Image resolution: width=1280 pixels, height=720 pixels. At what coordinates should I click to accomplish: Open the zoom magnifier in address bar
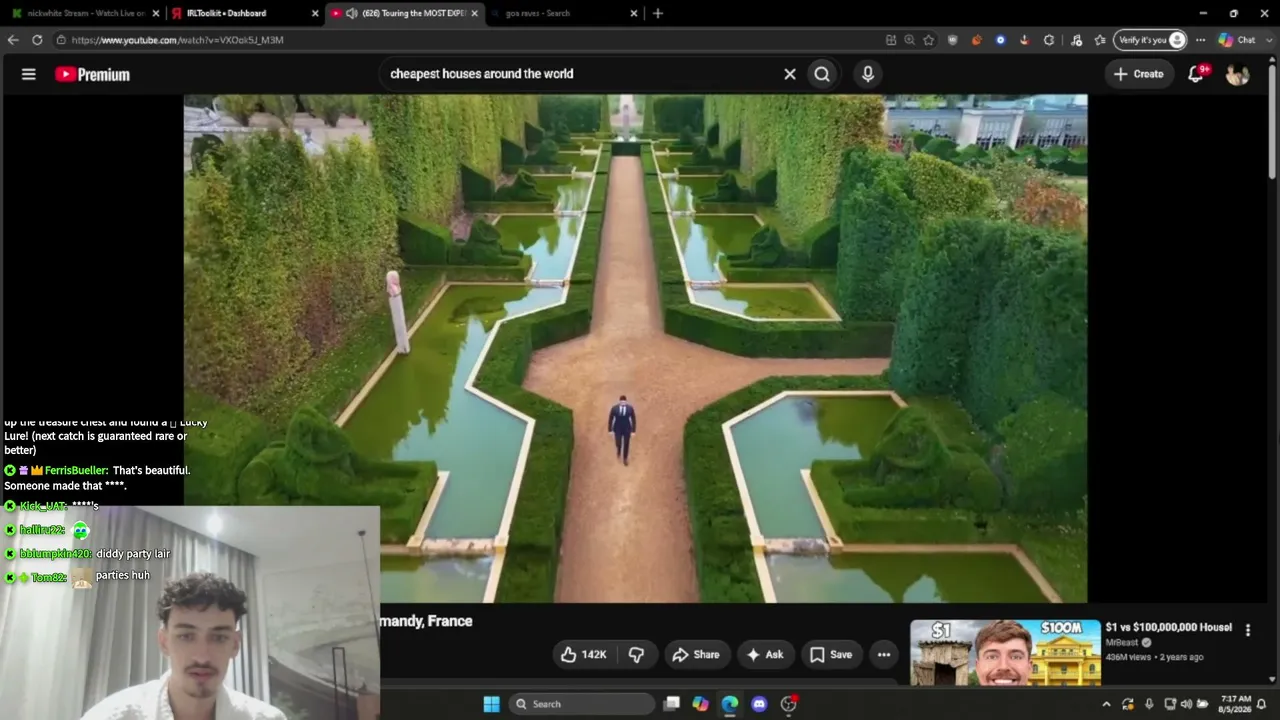click(909, 40)
